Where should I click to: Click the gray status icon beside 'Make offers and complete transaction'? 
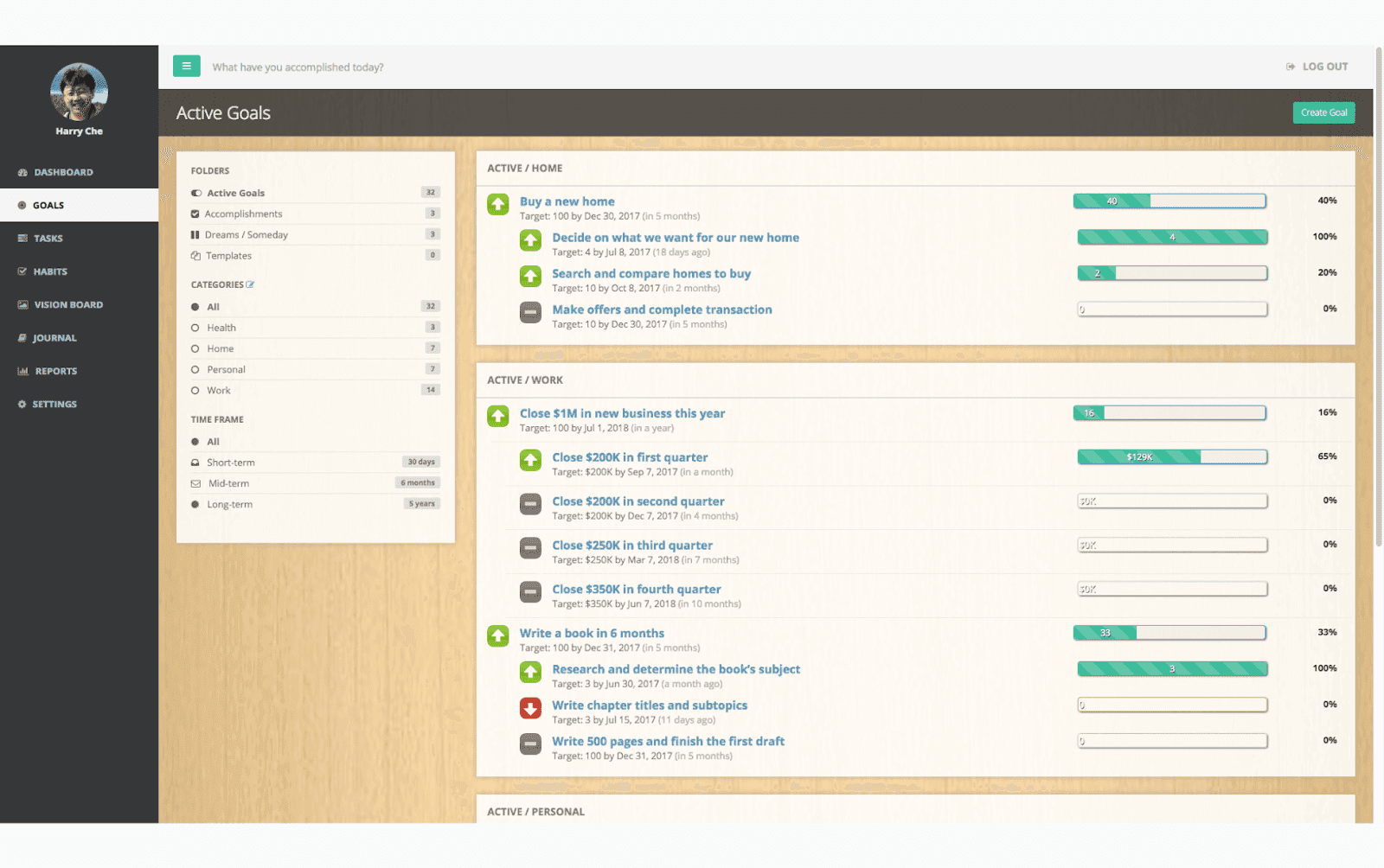pos(530,312)
